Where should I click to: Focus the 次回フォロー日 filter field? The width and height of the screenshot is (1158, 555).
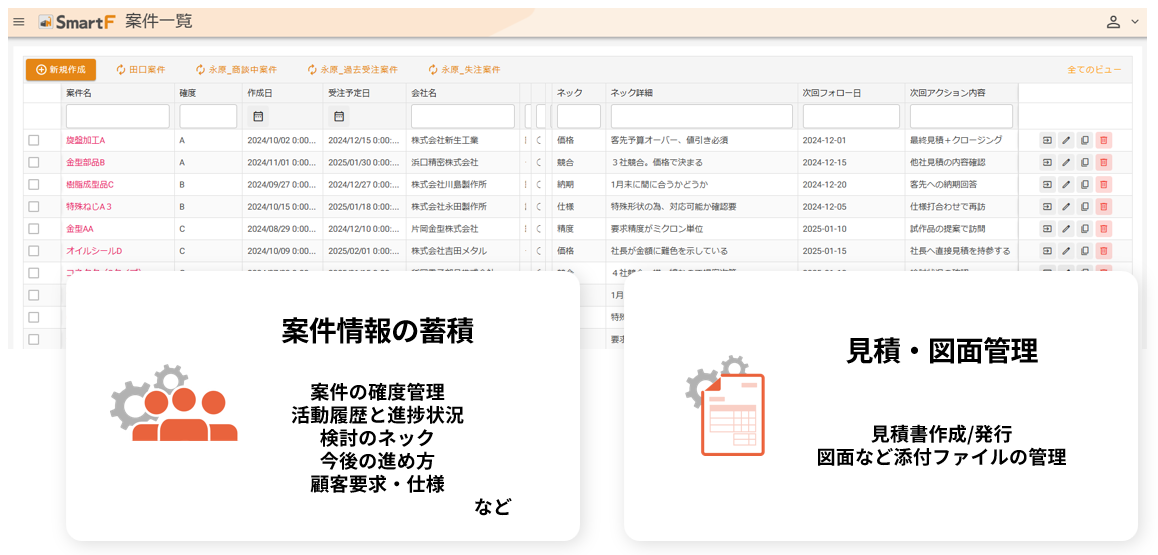pos(852,116)
